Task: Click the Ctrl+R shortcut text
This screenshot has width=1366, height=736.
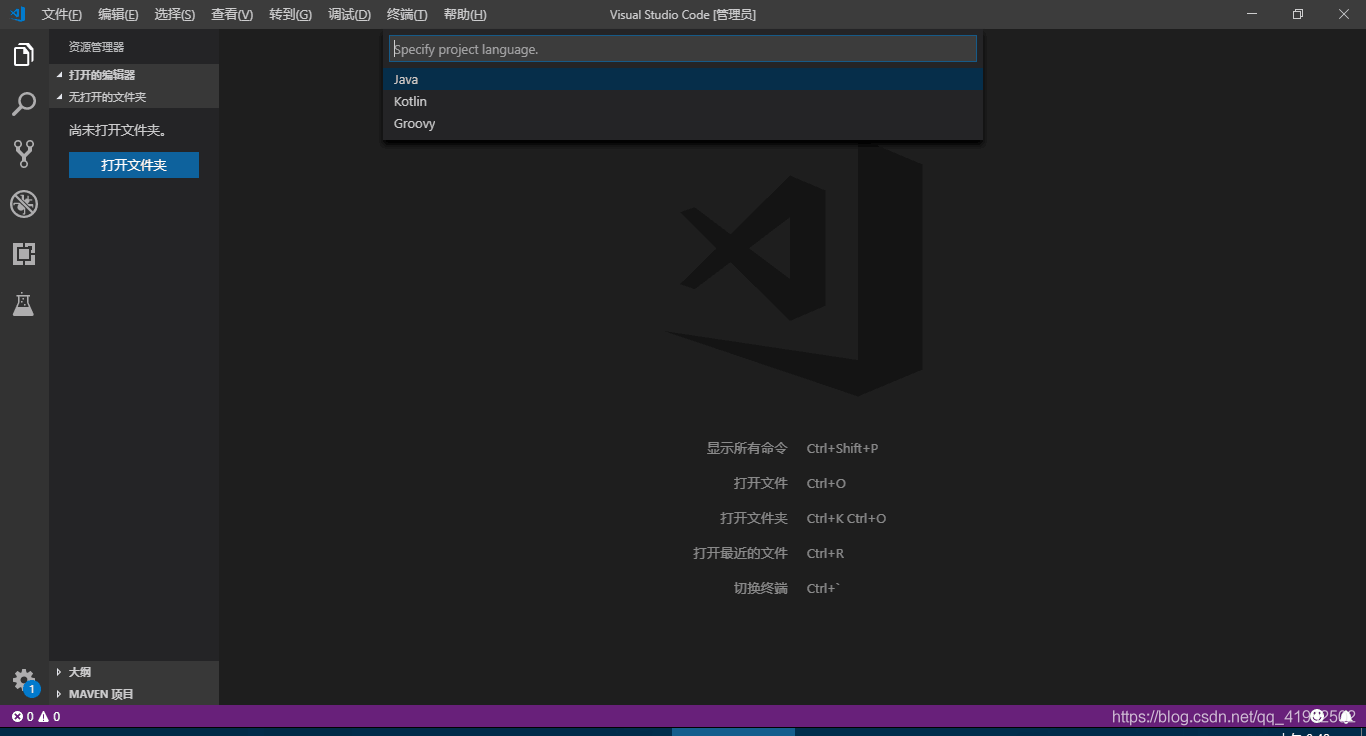Action: [825, 553]
